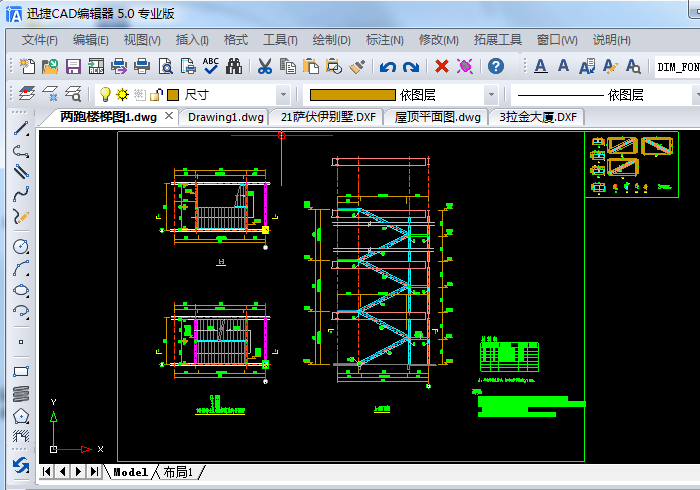The height and width of the screenshot is (490, 700).
Task: Open the 绘制(D) menu
Action: [x=332, y=40]
